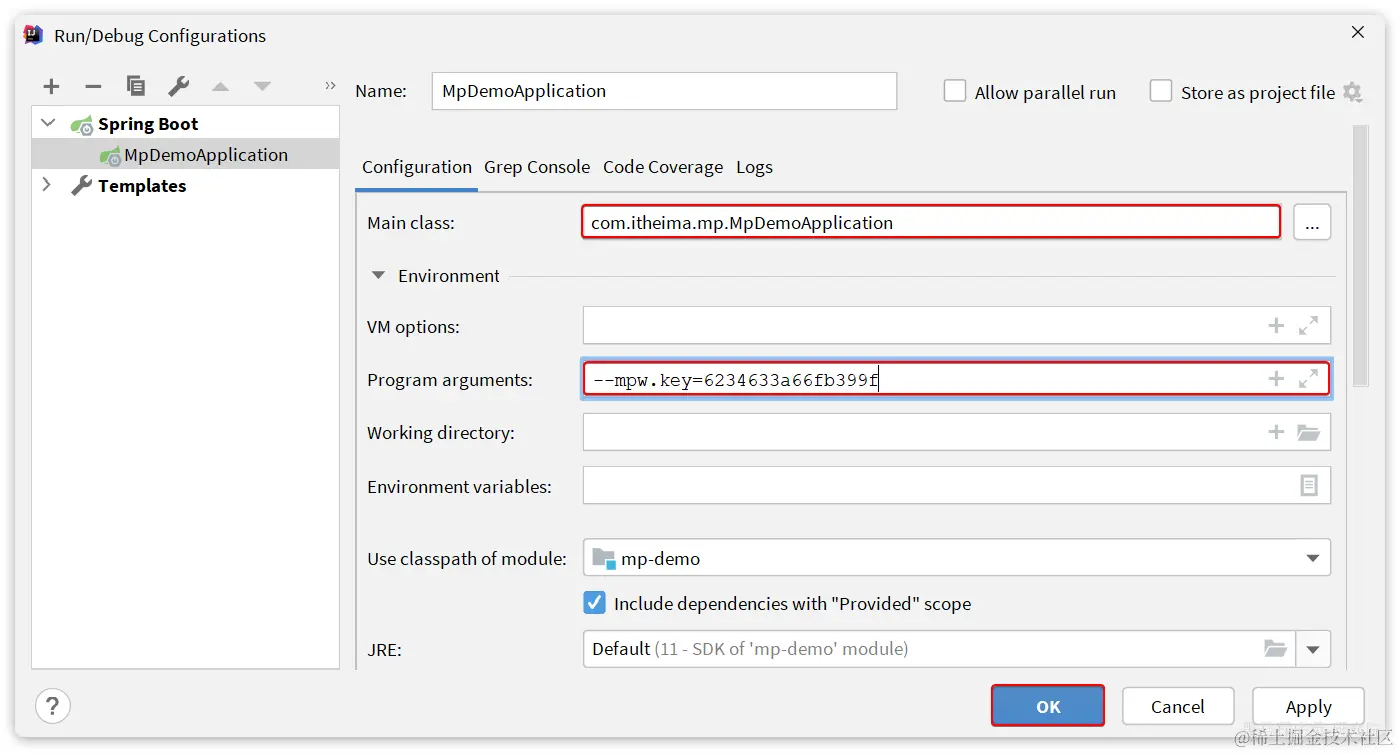
Task: Open edit templates via the wrench icon
Action: [x=179, y=87]
